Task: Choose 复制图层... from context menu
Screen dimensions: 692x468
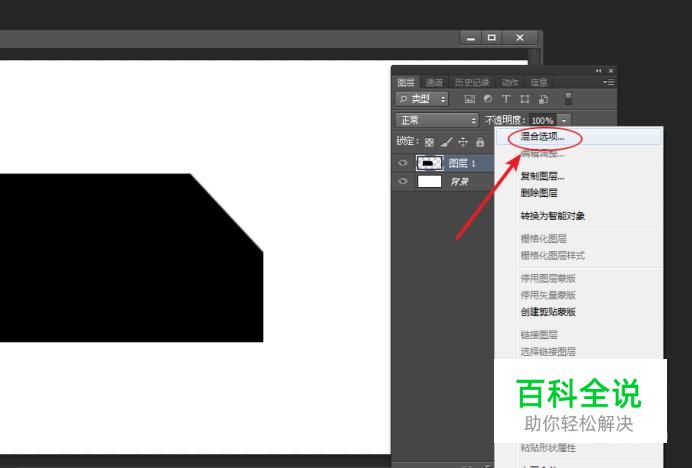Action: click(x=579, y=176)
